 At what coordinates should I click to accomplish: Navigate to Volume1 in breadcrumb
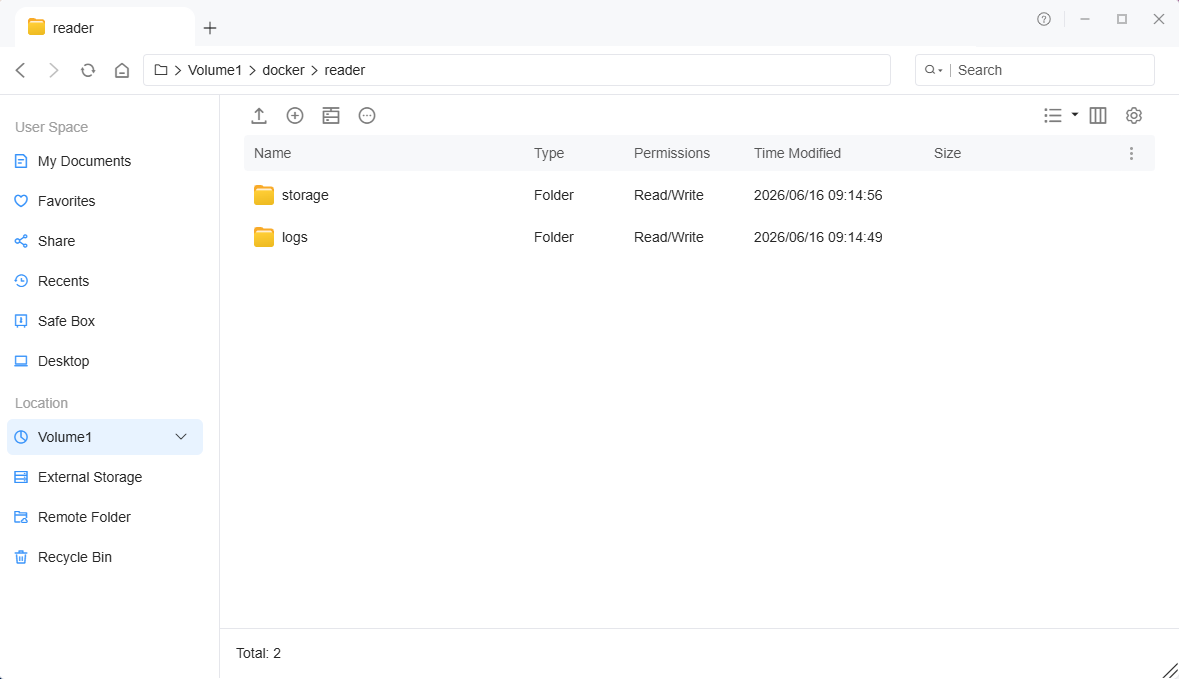pos(215,70)
